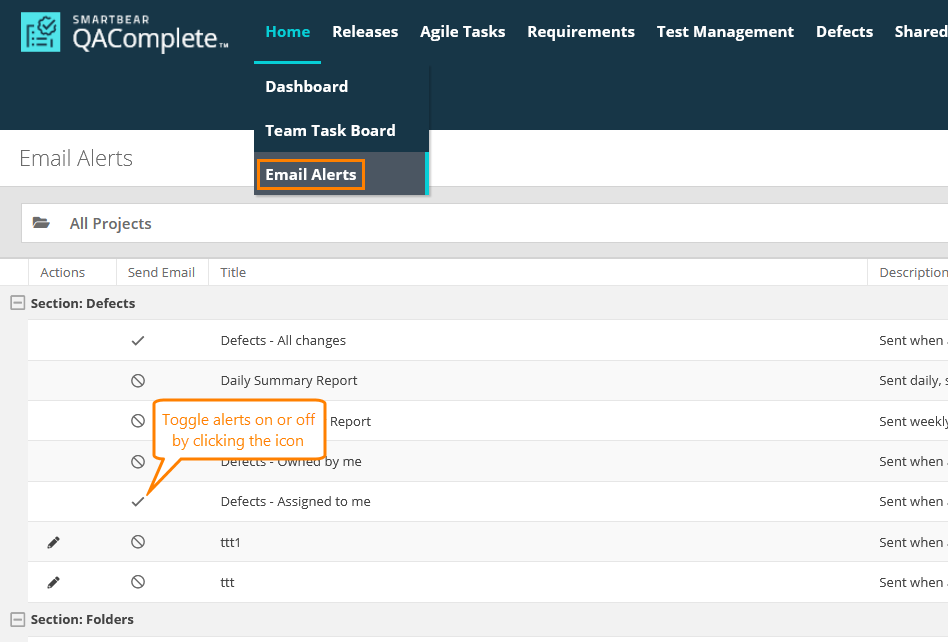Image resolution: width=948 pixels, height=642 pixels.
Task: Disable the Defects - Assigned to me alert
Action: pyautogui.click(x=138, y=502)
